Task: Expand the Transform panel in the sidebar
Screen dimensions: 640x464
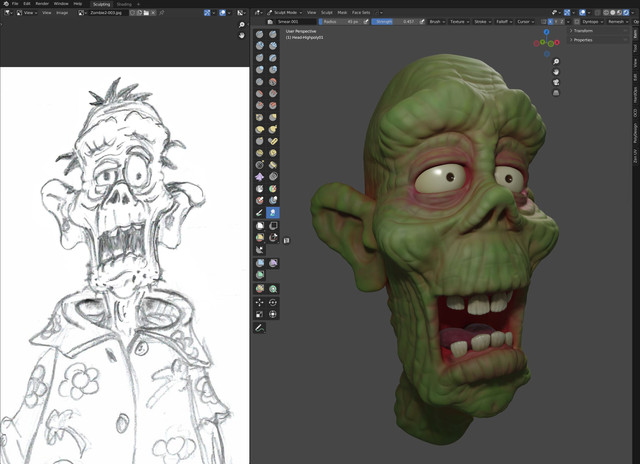Action: coord(585,31)
